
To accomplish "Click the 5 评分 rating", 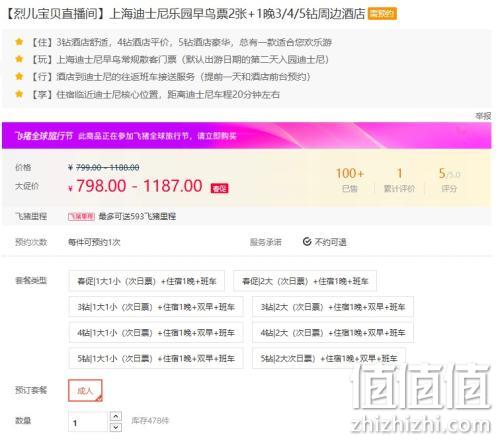I will click(449, 180).
